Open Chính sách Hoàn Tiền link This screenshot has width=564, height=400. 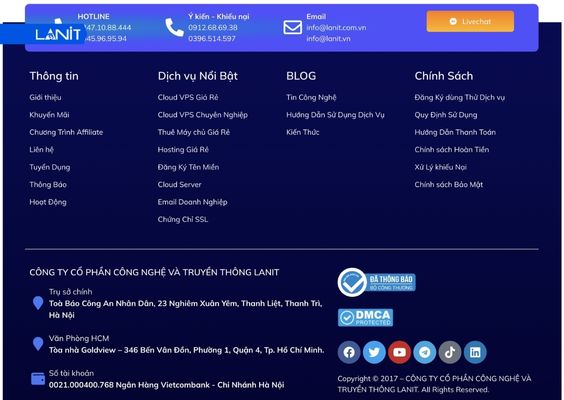pyautogui.click(x=451, y=150)
